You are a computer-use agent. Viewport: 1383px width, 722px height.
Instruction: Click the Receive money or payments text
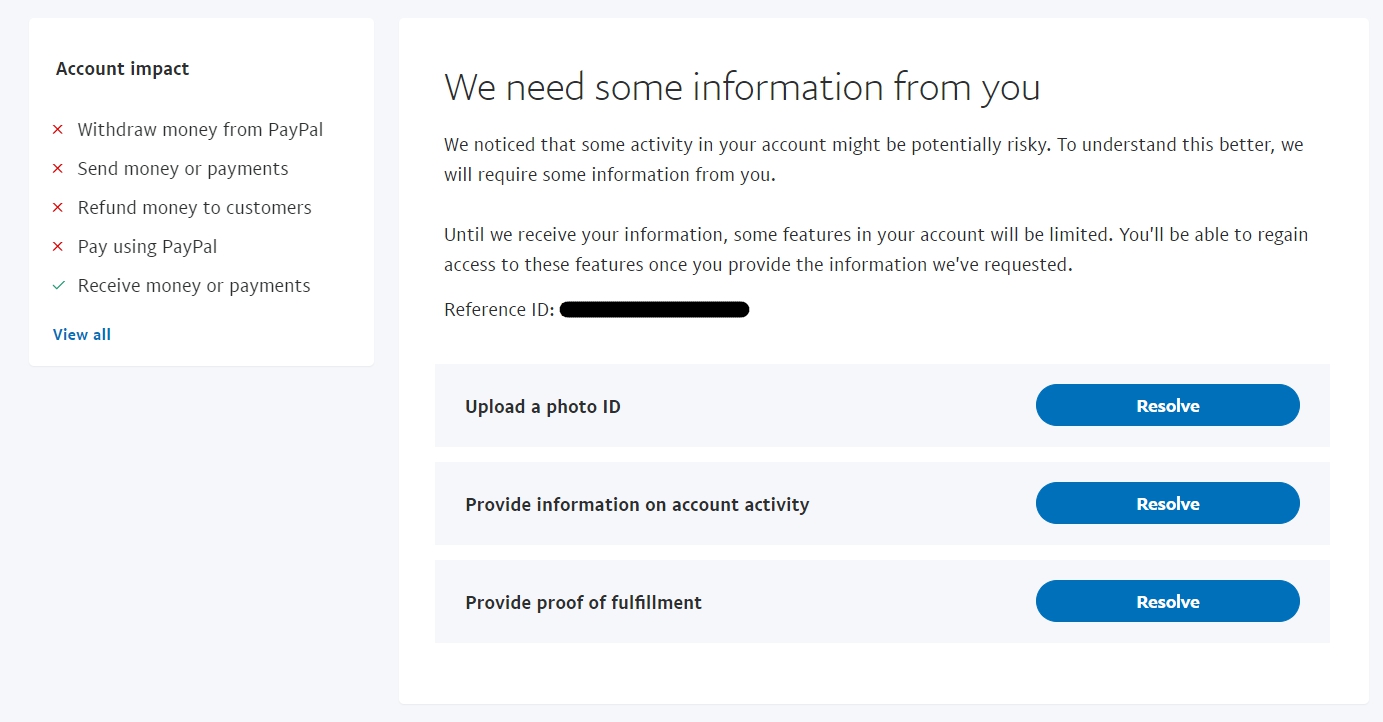pyautogui.click(x=194, y=286)
